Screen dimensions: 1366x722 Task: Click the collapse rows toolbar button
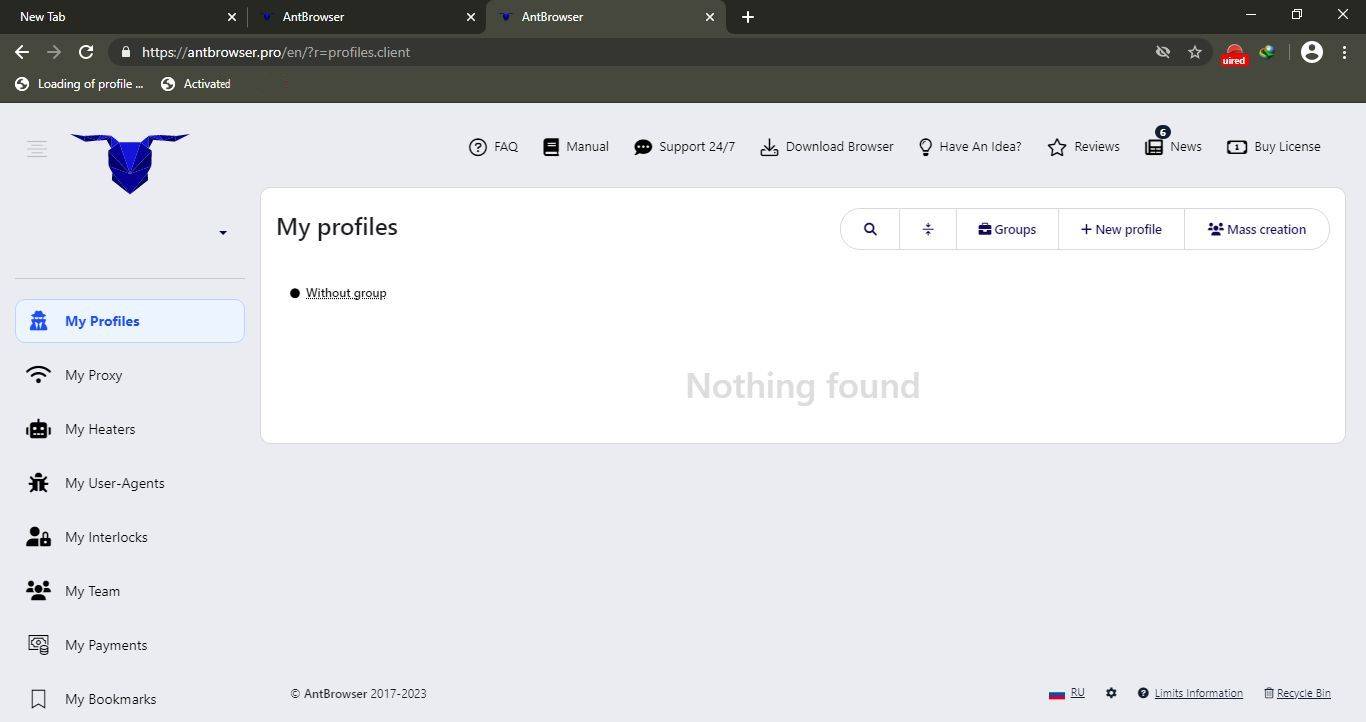point(928,229)
